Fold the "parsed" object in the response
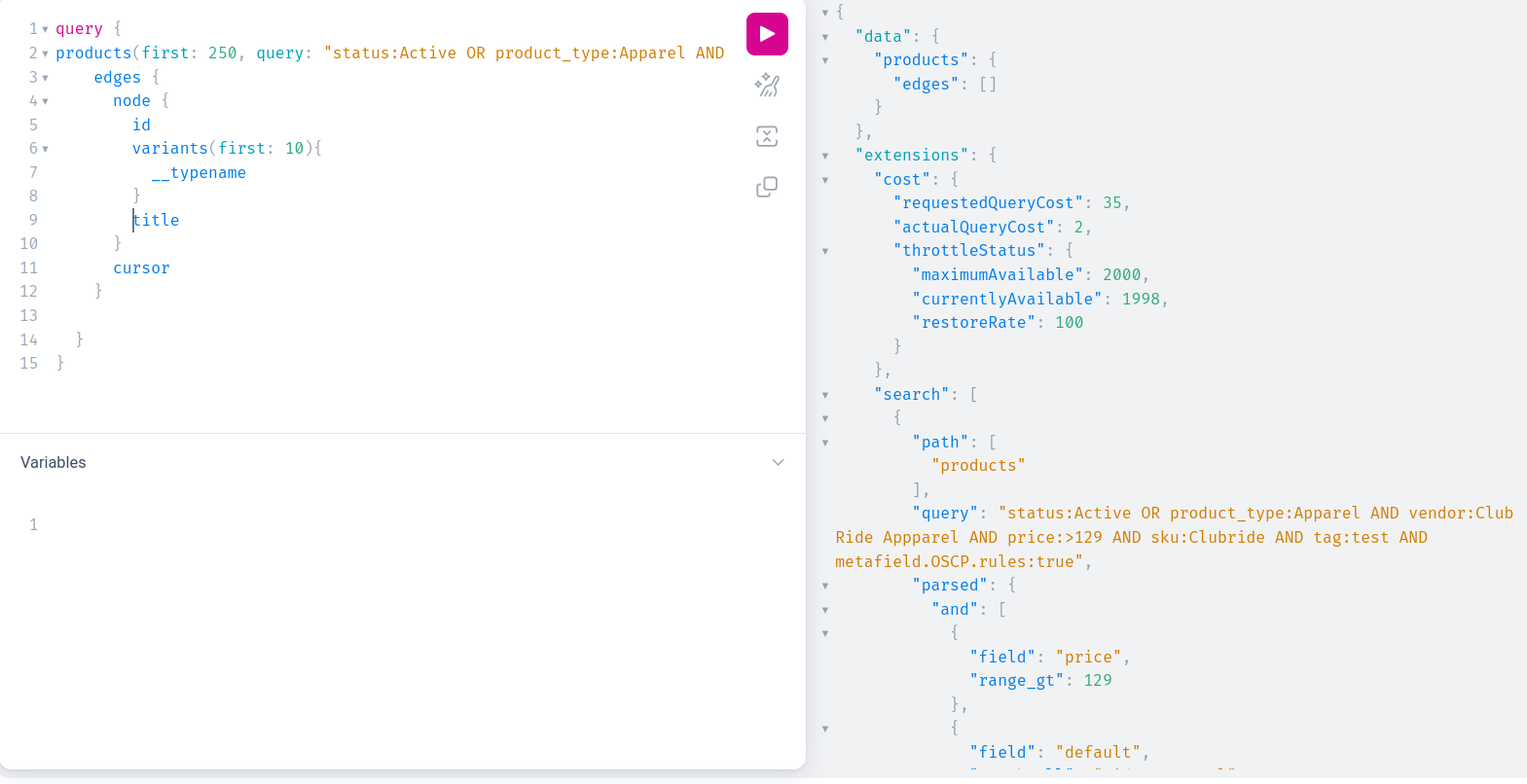 (825, 586)
